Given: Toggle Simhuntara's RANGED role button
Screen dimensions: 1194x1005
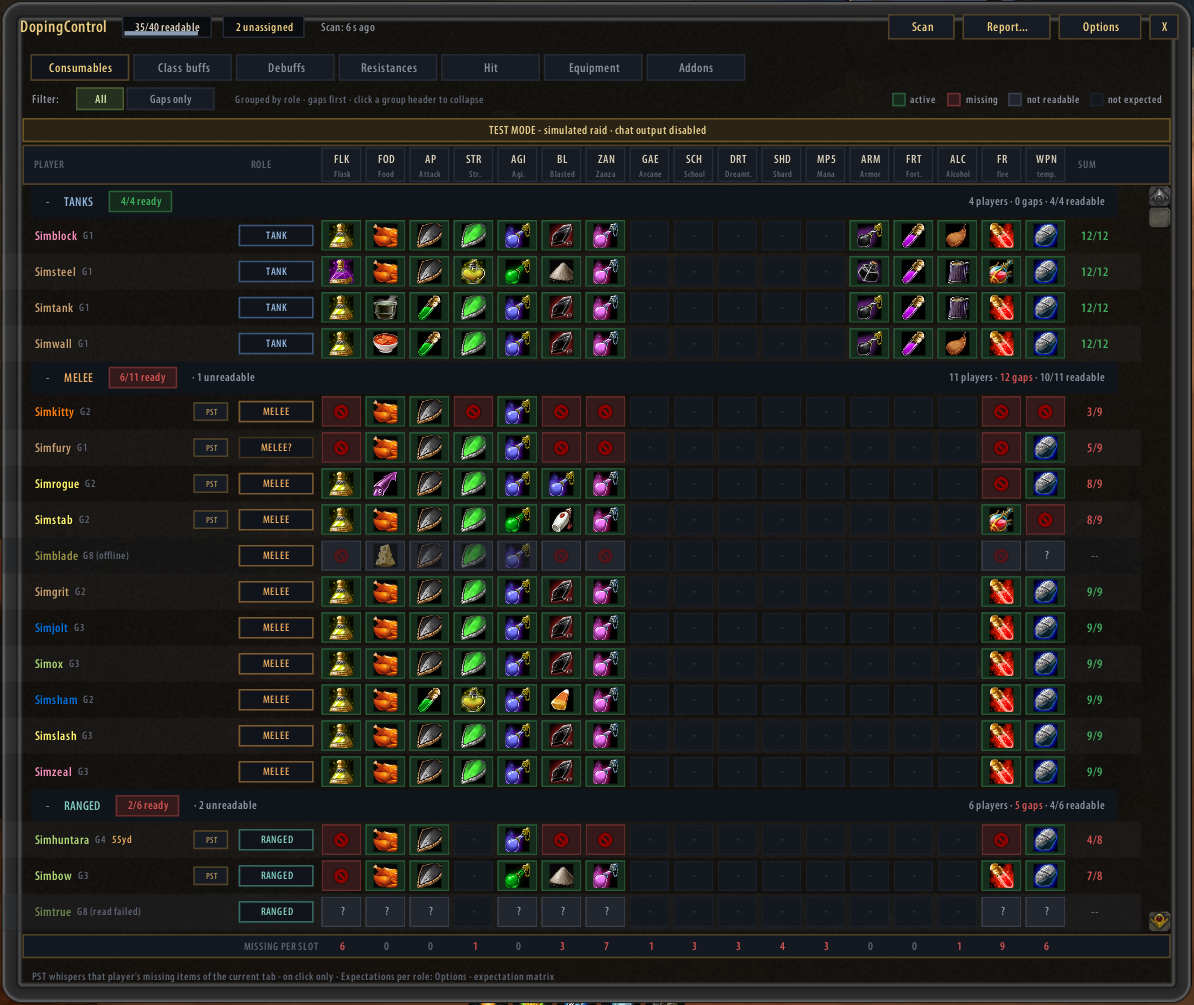Looking at the screenshot, I should [276, 840].
